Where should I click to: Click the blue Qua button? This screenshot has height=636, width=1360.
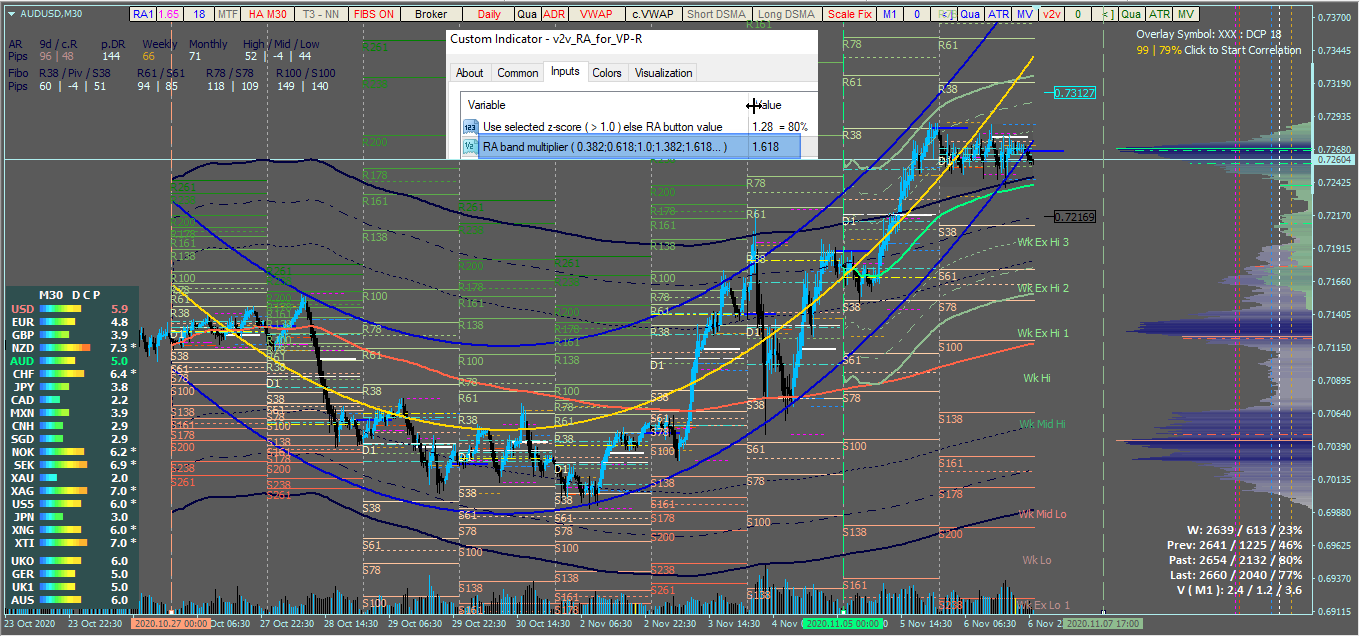click(x=969, y=15)
